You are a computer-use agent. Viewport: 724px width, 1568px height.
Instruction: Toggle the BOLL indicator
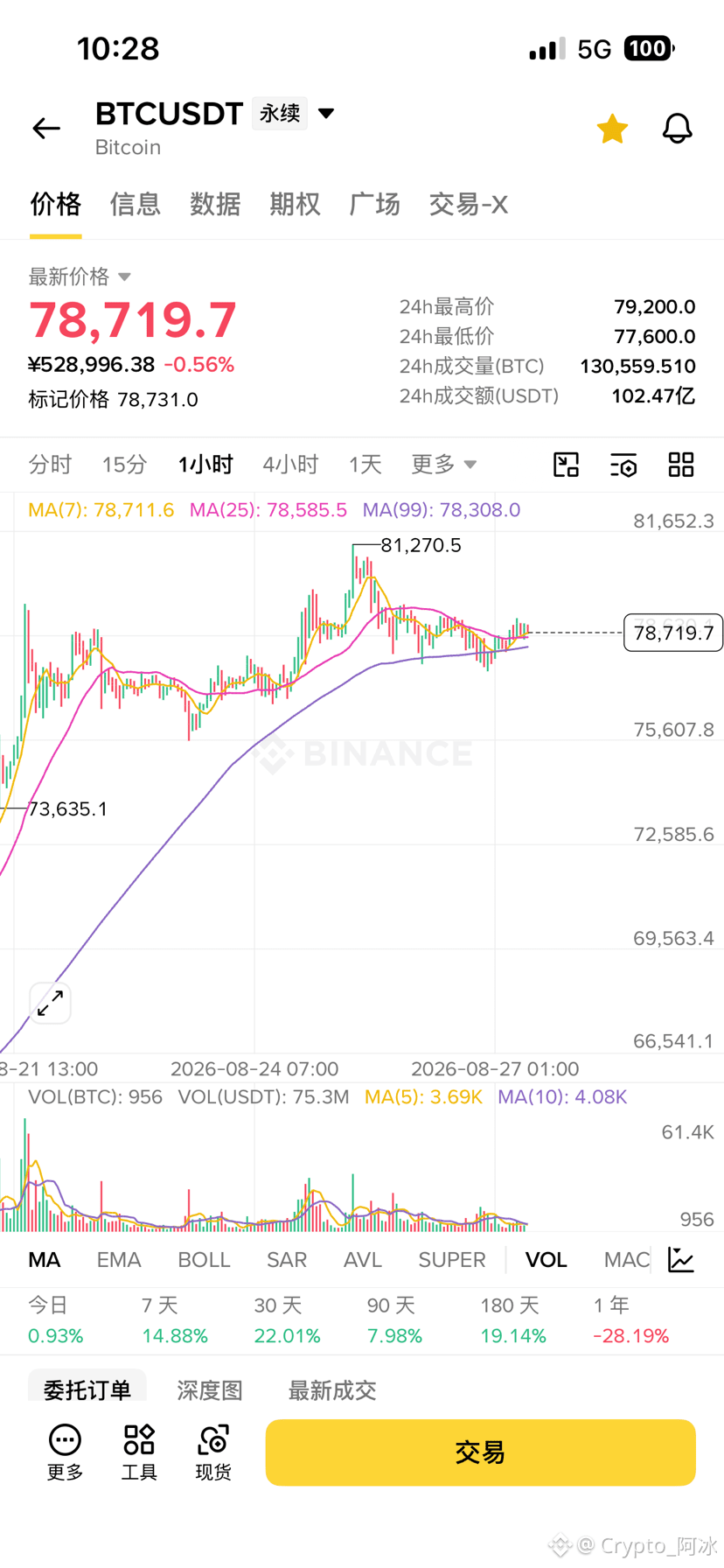(204, 1259)
